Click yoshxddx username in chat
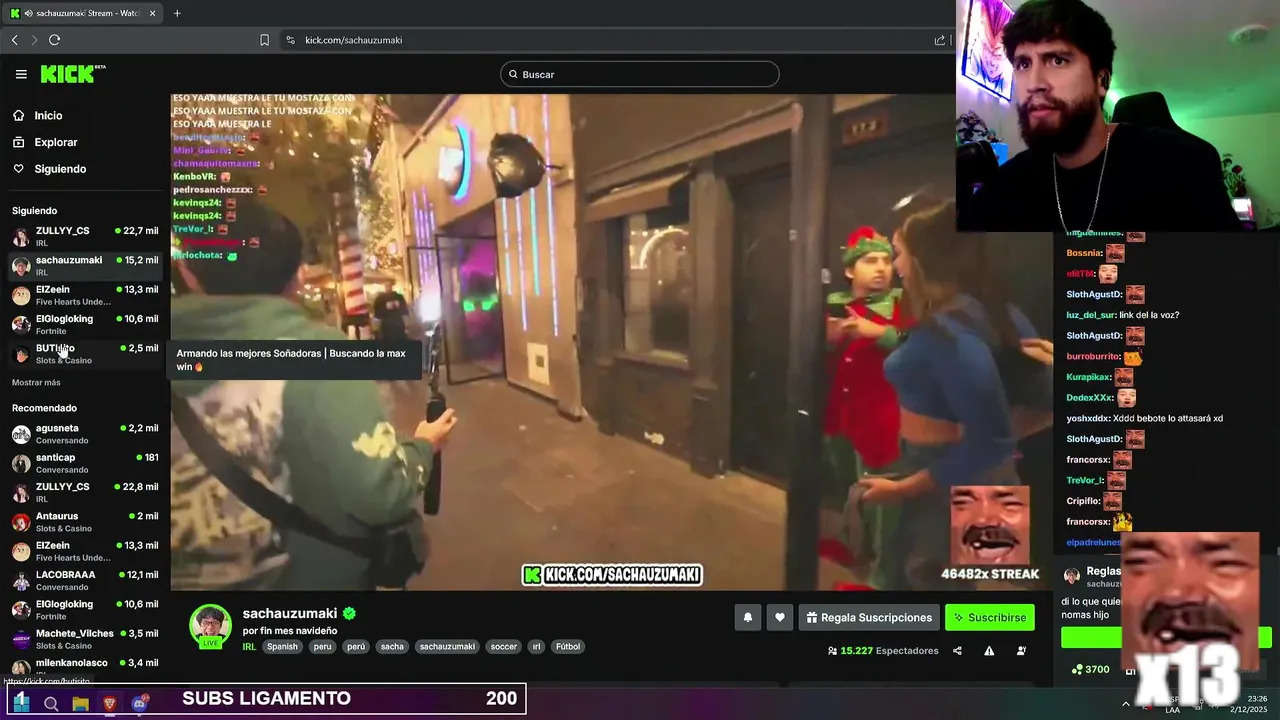Image resolution: width=1280 pixels, height=720 pixels. click(x=1087, y=419)
